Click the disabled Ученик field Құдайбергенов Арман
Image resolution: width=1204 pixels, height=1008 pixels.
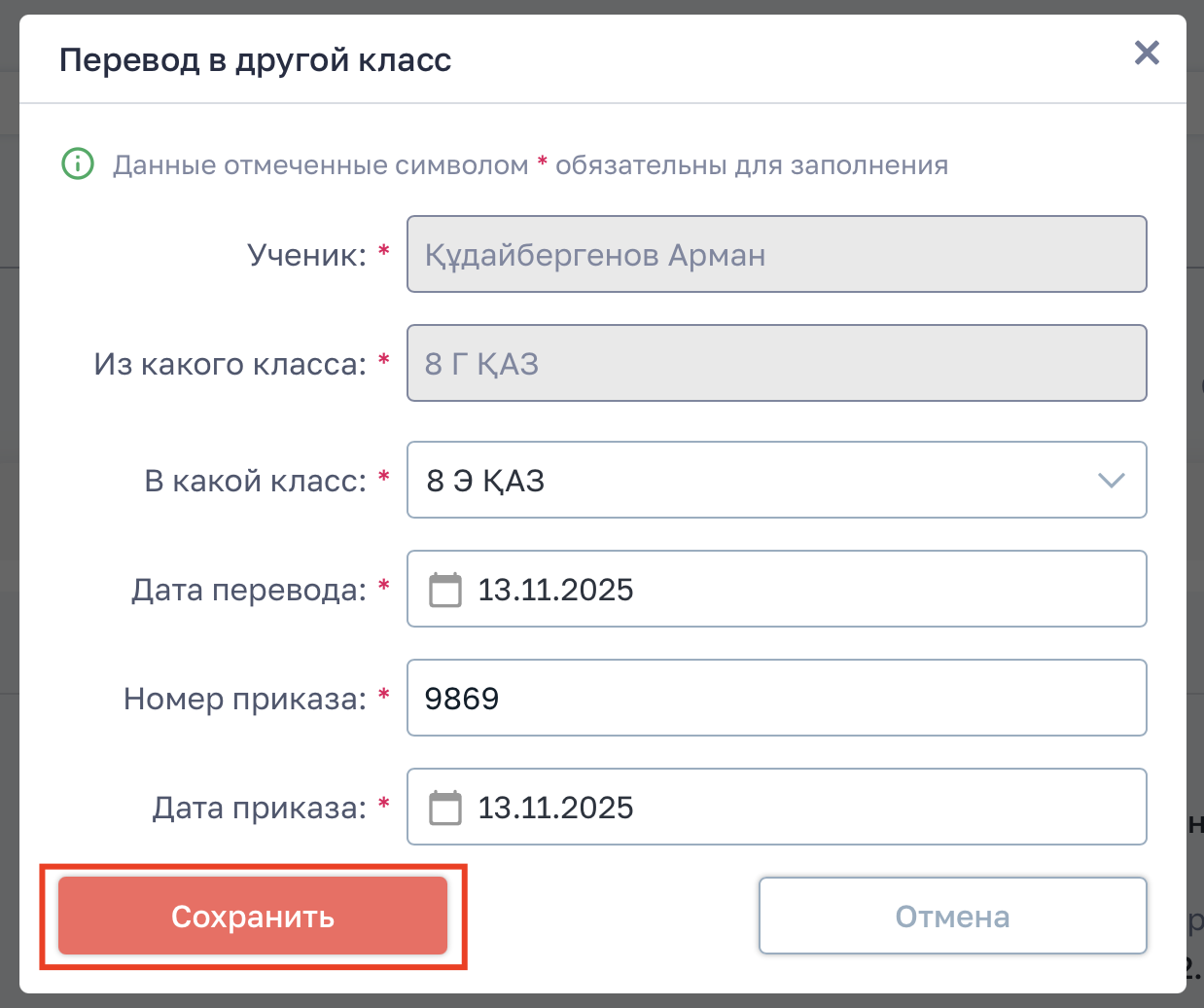point(776,255)
